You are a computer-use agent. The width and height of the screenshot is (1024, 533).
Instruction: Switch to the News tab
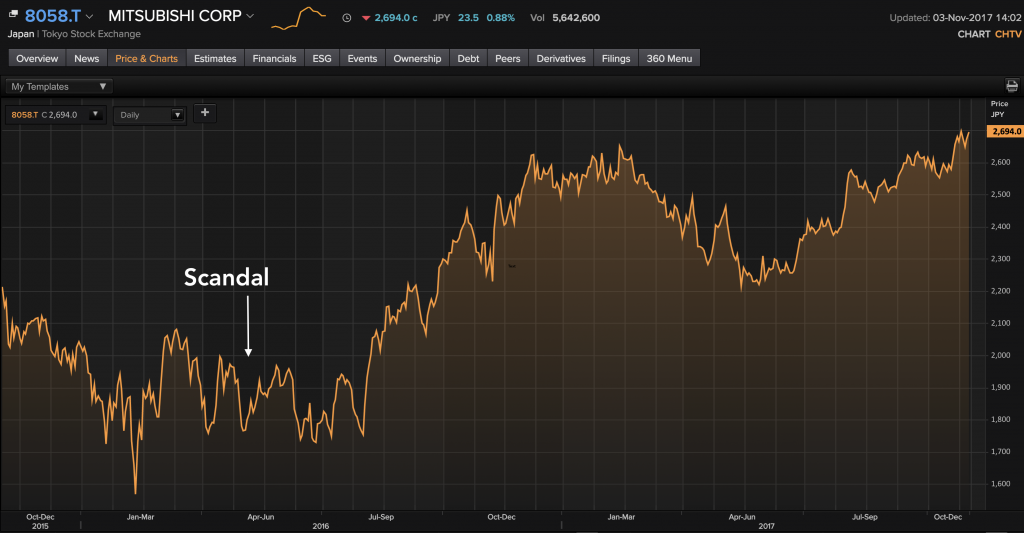click(86, 58)
